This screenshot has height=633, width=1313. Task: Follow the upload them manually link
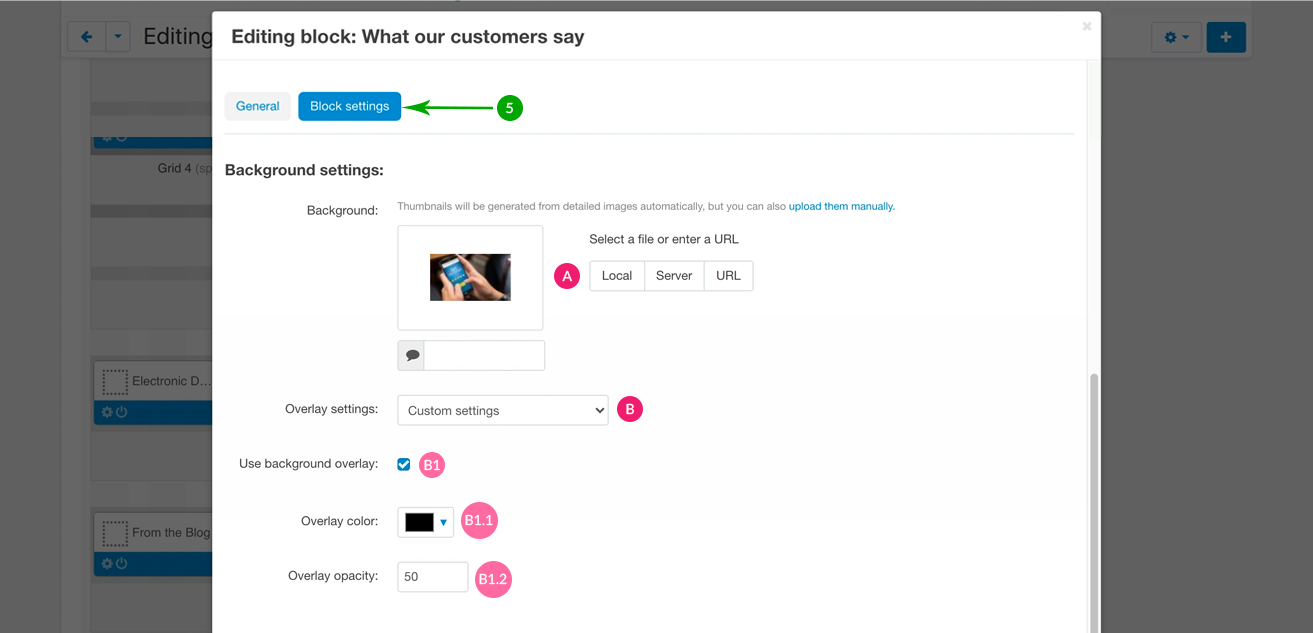pyautogui.click(x=841, y=206)
